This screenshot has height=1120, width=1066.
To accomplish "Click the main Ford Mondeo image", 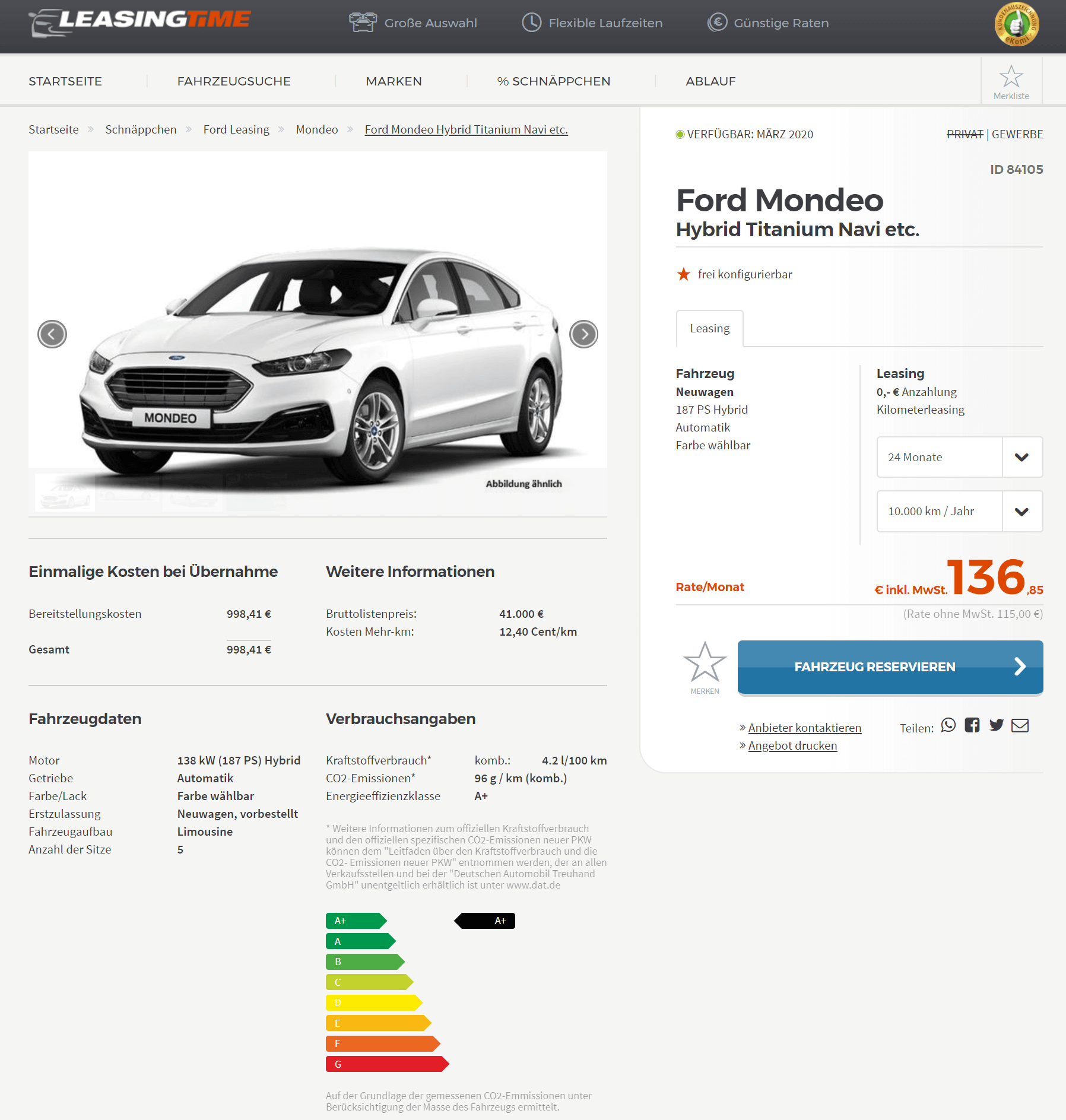I will (318, 334).
